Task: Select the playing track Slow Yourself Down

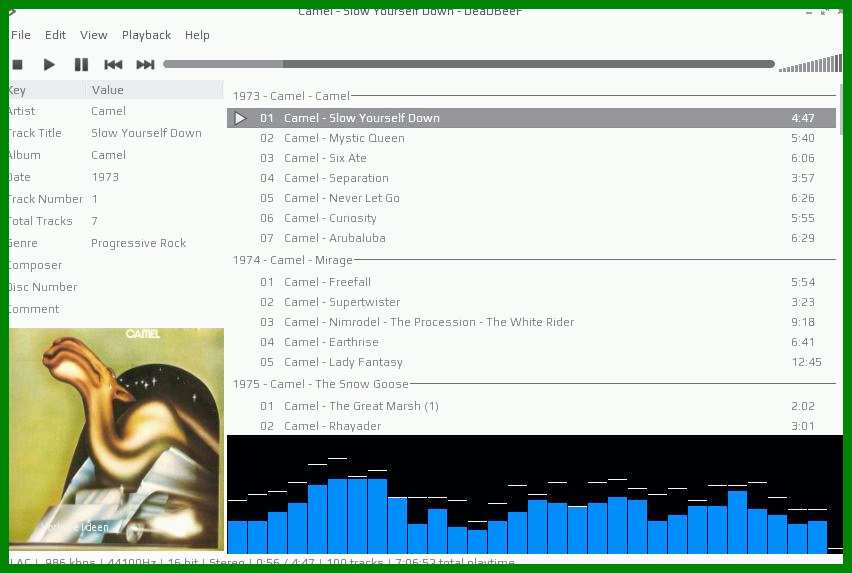Action: 531,118
